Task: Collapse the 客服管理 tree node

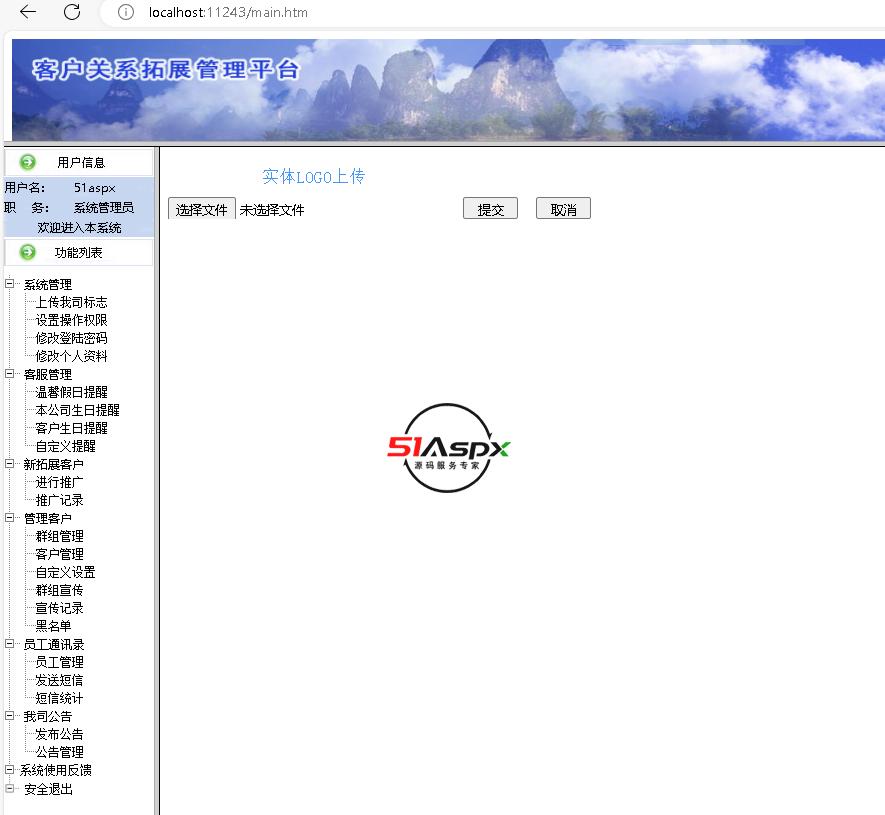Action: tap(10, 374)
